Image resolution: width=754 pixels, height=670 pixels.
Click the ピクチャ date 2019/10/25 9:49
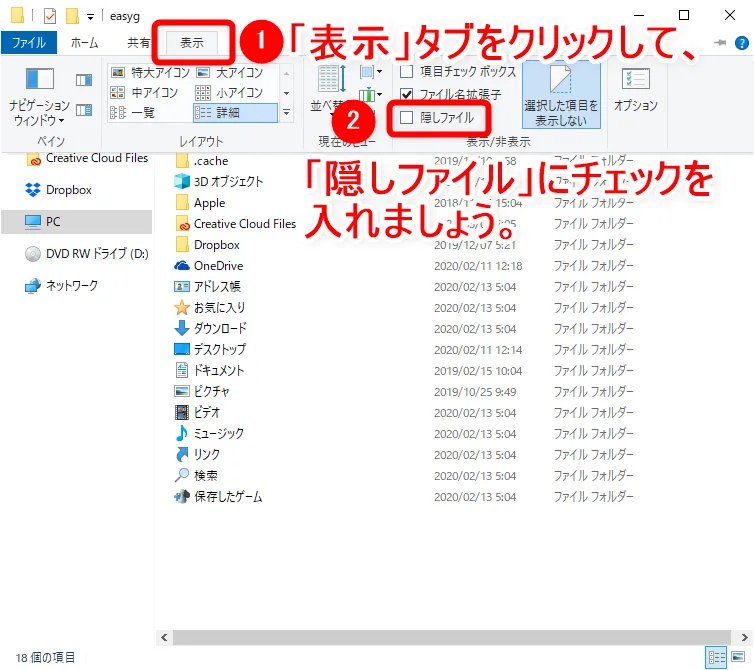[475, 392]
